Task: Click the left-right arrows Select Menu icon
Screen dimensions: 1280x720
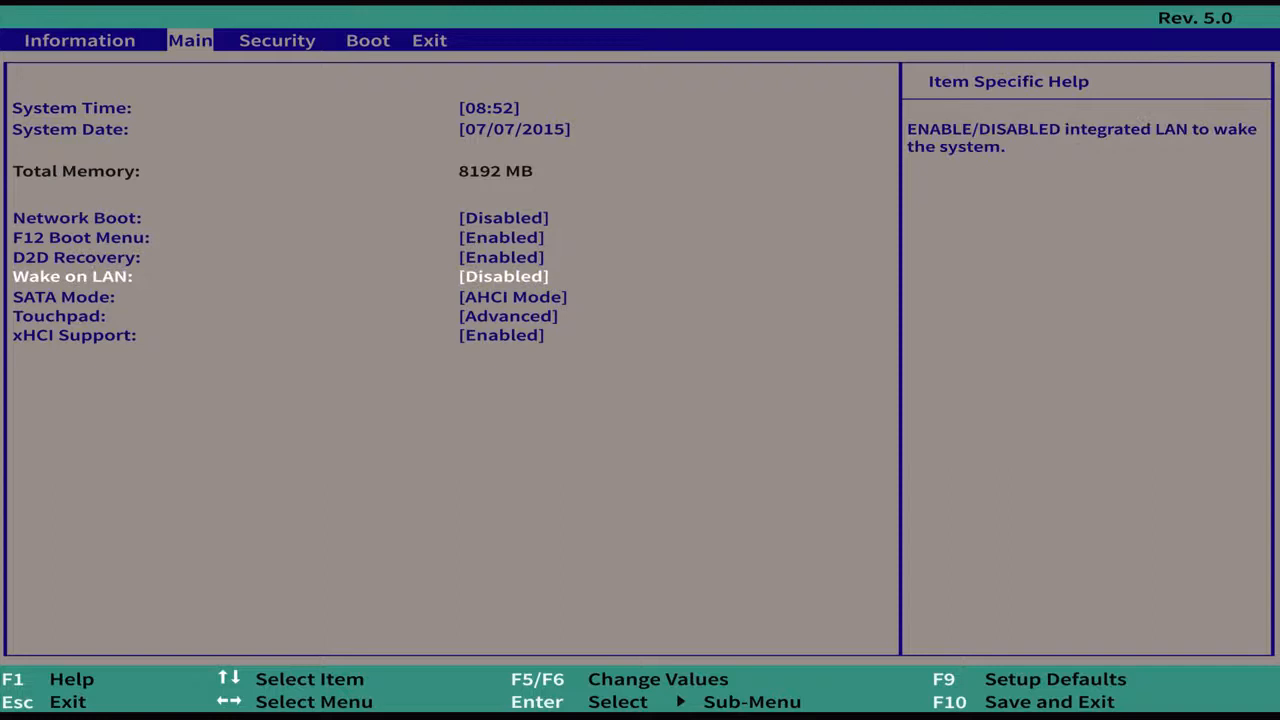Action: point(229,701)
